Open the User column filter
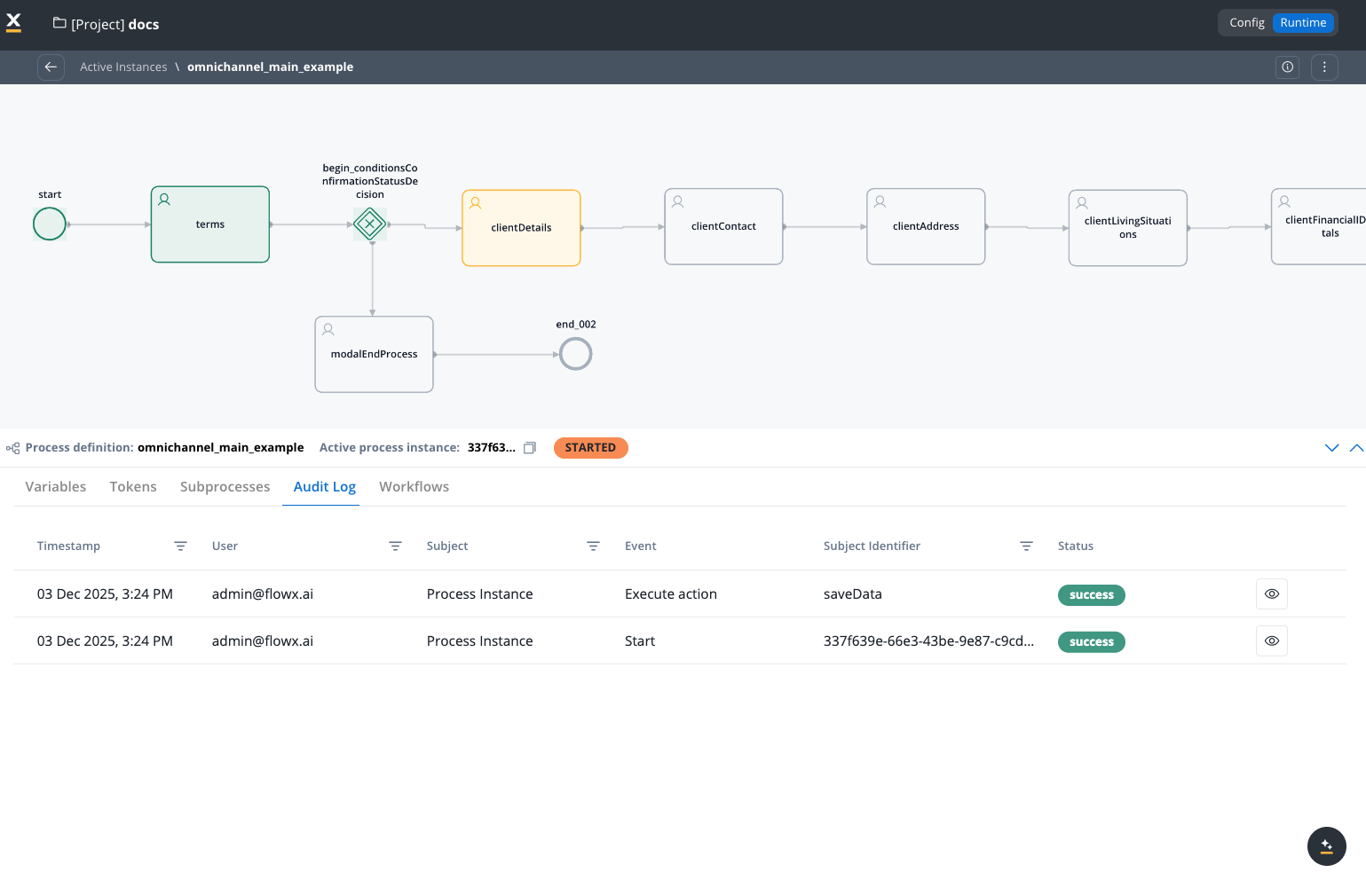This screenshot has width=1366, height=896. 395,546
